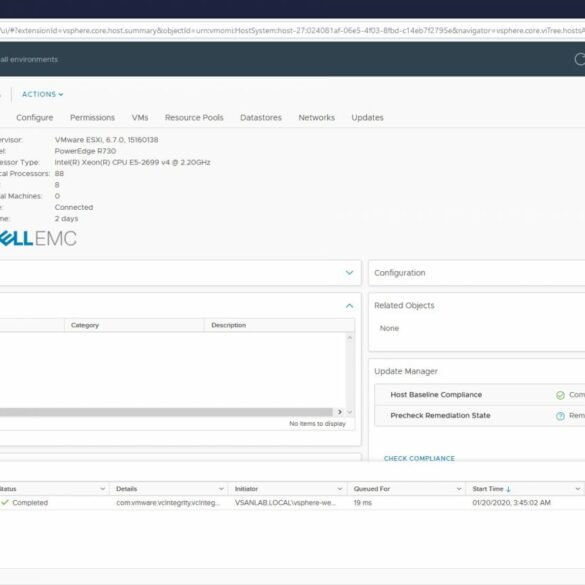Click the 'Connected' state value
Image resolution: width=585 pixels, height=585 pixels.
coord(74,207)
